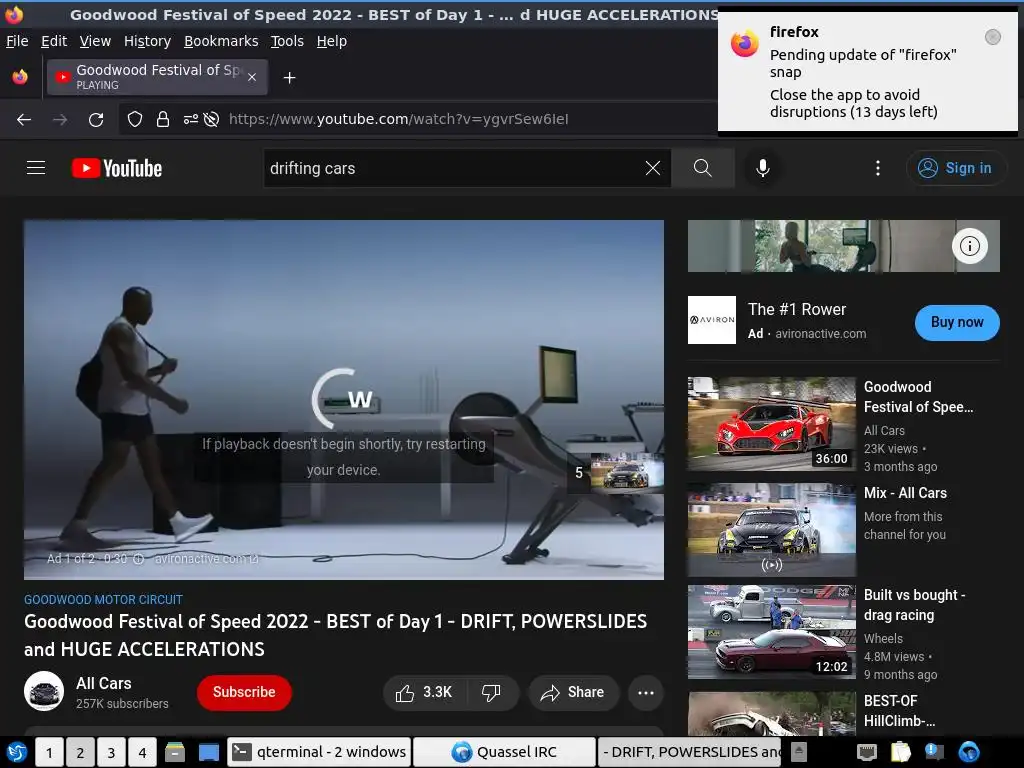
Task: Open the File menu
Action: [17, 41]
